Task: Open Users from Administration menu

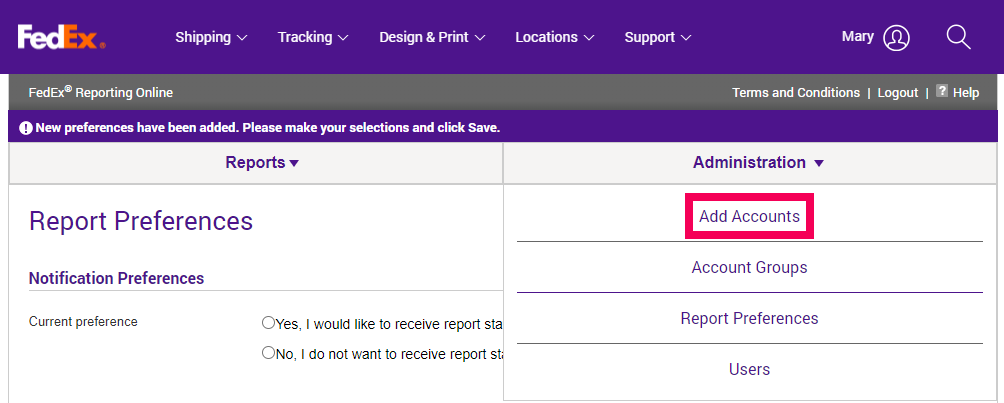Action: coord(749,370)
